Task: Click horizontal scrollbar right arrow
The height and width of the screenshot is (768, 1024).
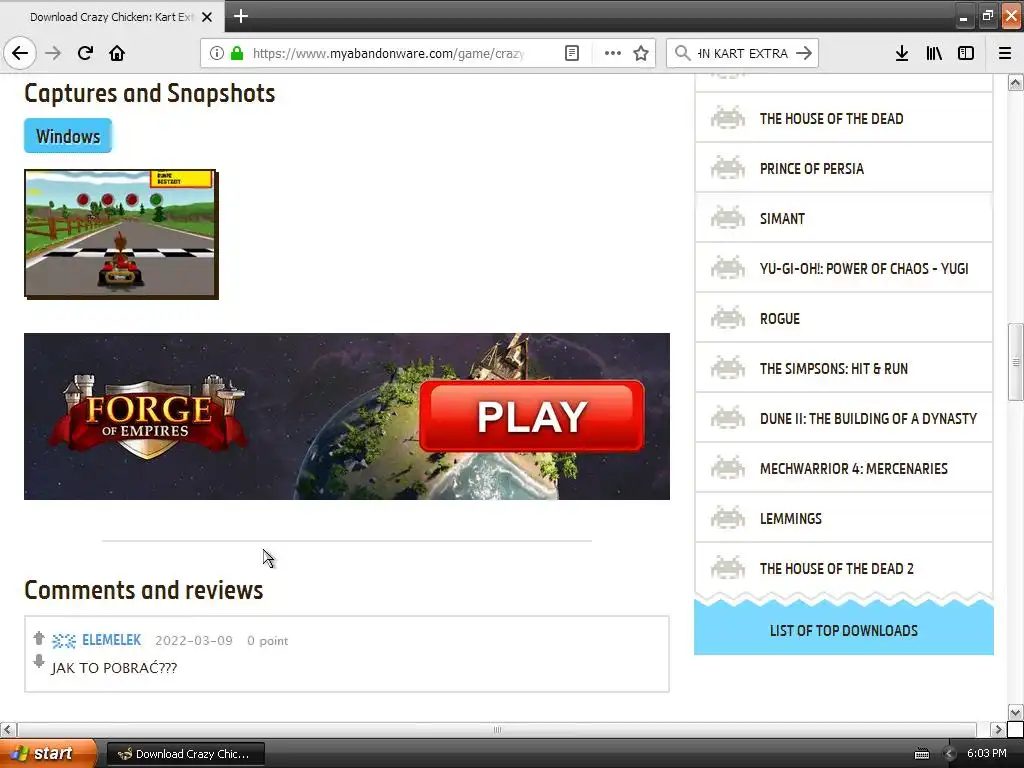Action: [x=998, y=729]
